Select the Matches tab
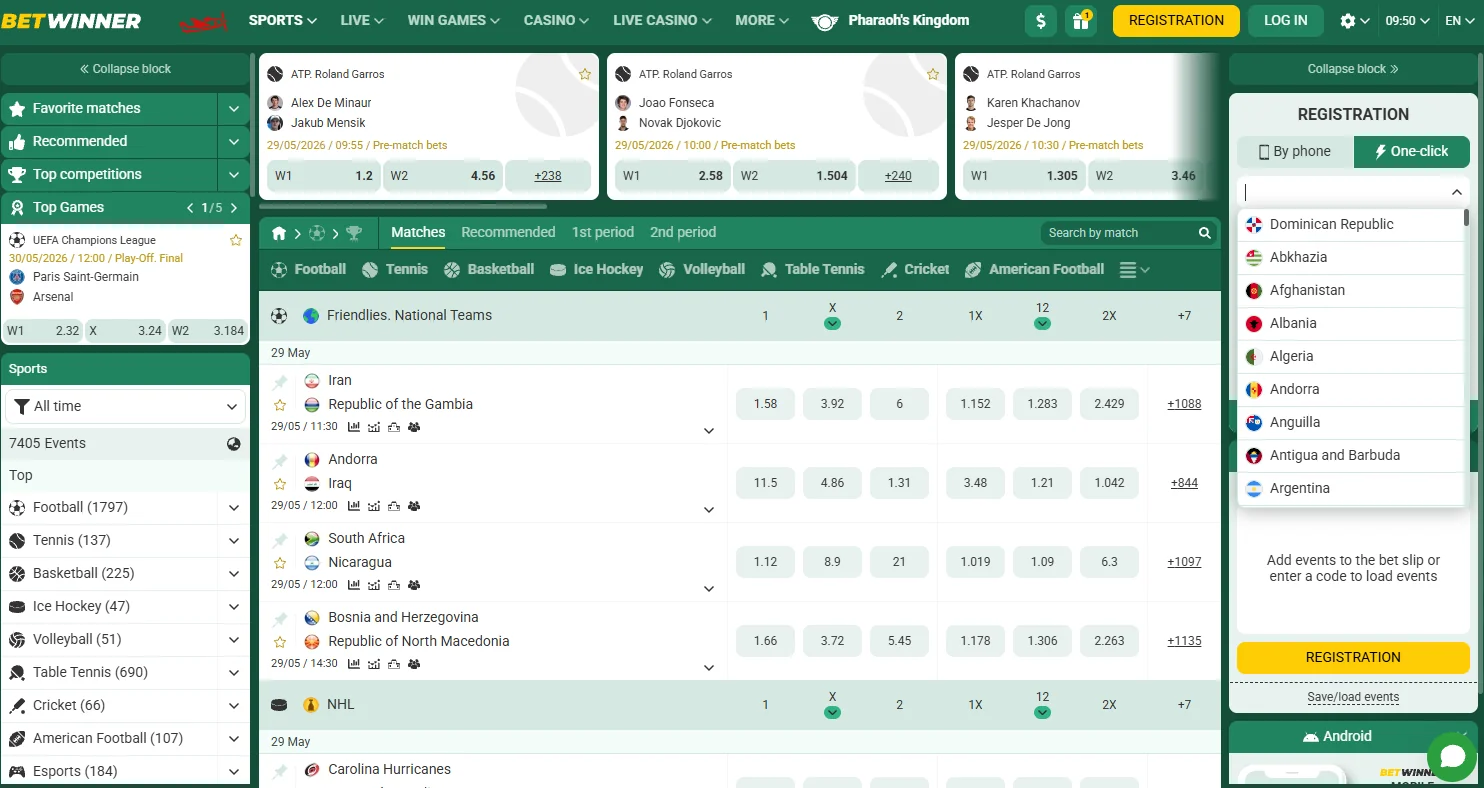Image resolution: width=1484 pixels, height=788 pixels. coord(418,232)
